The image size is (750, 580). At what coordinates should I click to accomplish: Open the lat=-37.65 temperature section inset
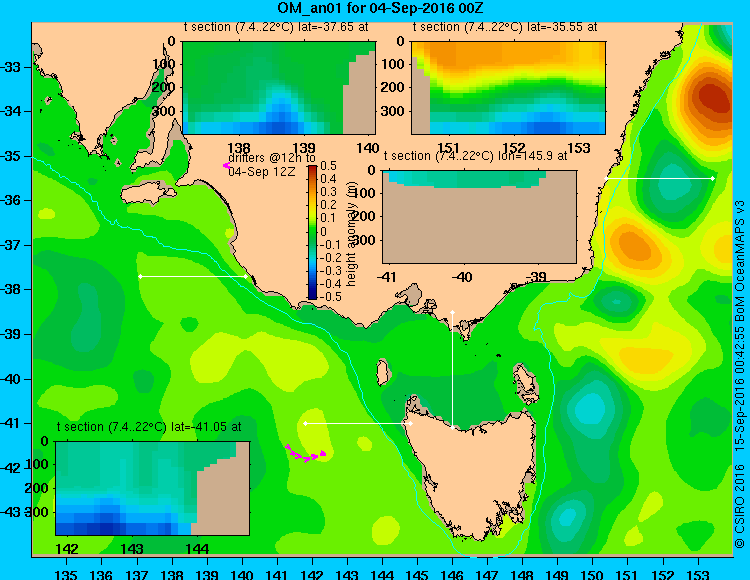pyautogui.click(x=279, y=88)
